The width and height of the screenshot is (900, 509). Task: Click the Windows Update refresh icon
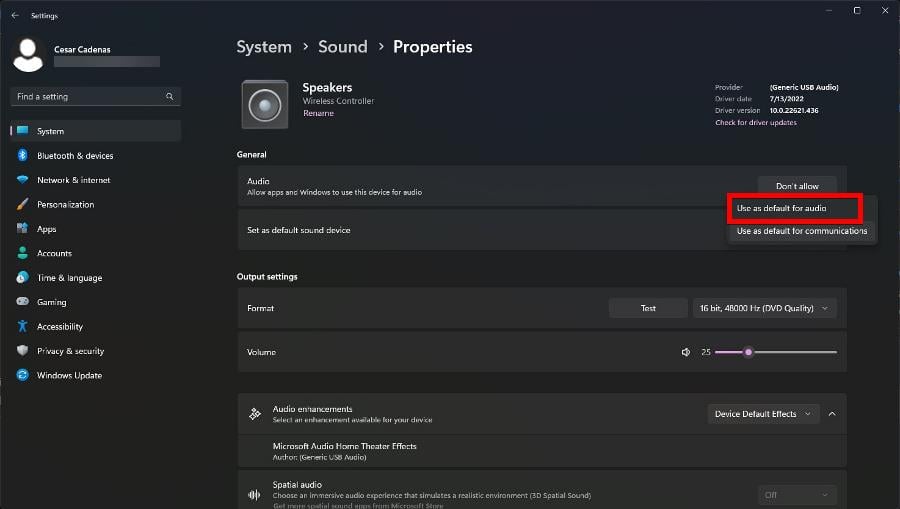point(22,375)
